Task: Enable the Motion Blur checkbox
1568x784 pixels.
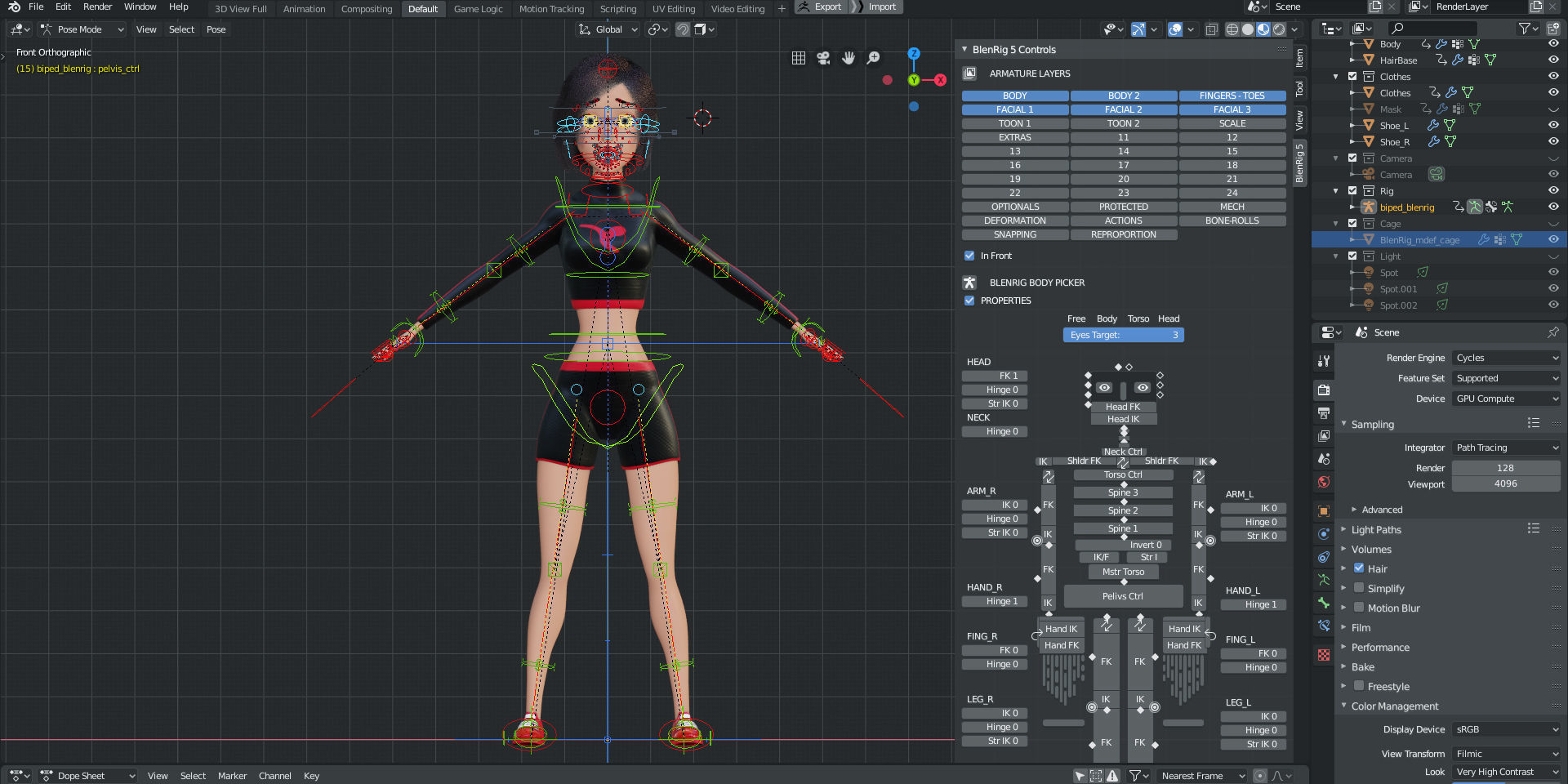Action: click(x=1359, y=608)
